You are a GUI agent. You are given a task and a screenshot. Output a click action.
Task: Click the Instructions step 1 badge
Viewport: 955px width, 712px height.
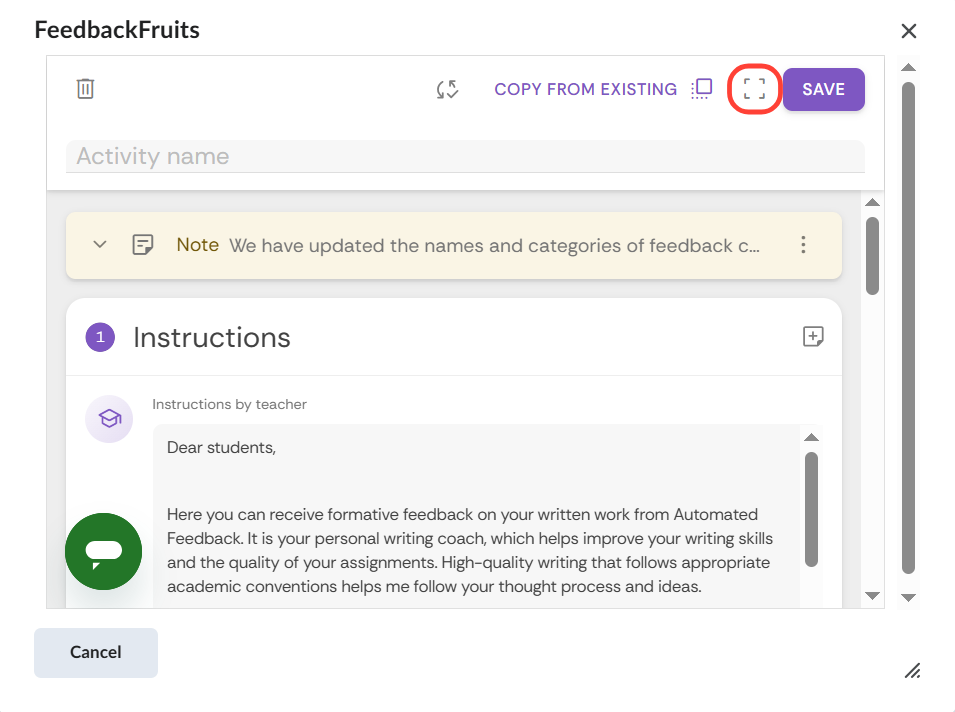(100, 337)
